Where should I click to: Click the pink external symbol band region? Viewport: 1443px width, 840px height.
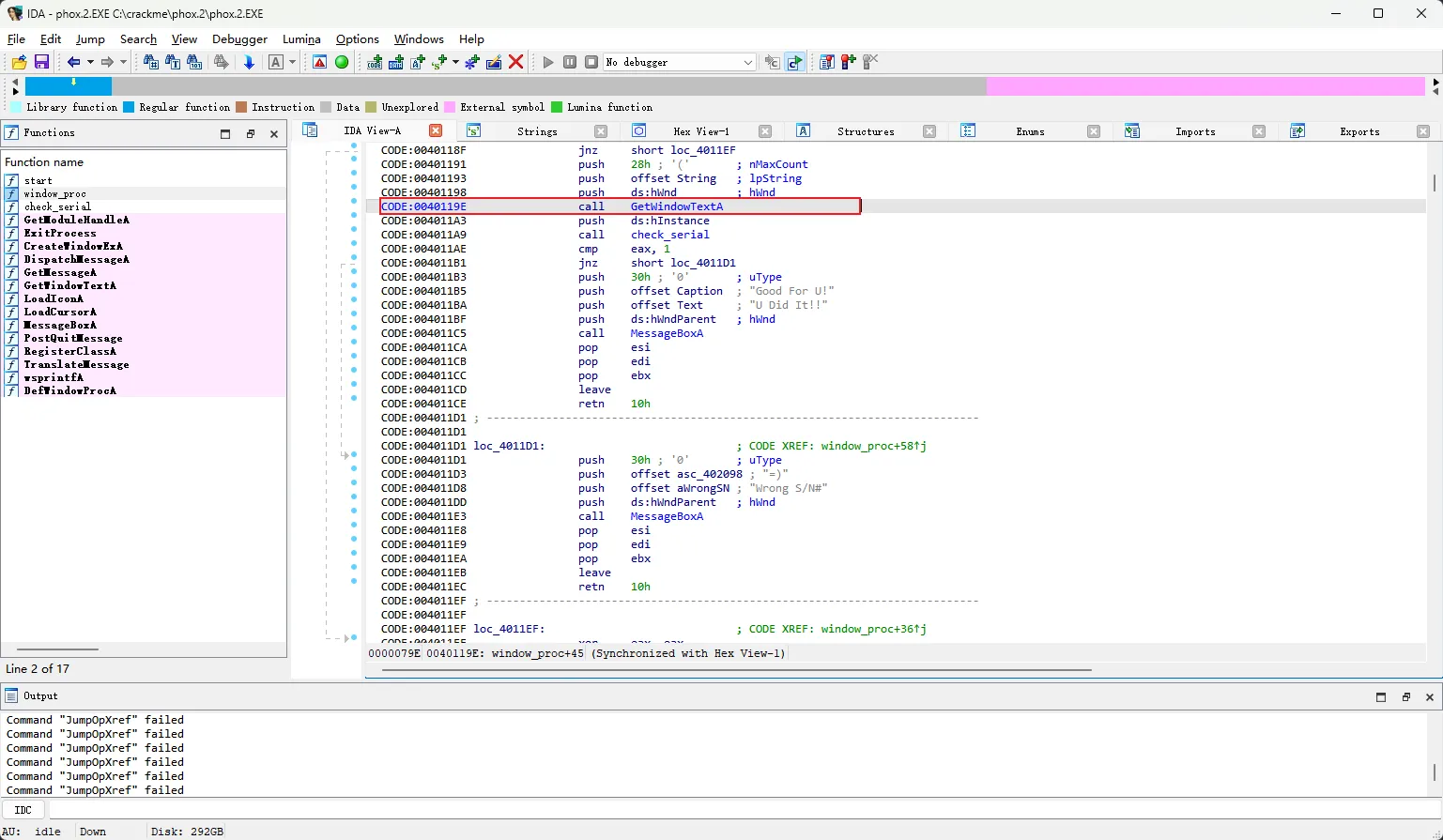(x=1205, y=86)
